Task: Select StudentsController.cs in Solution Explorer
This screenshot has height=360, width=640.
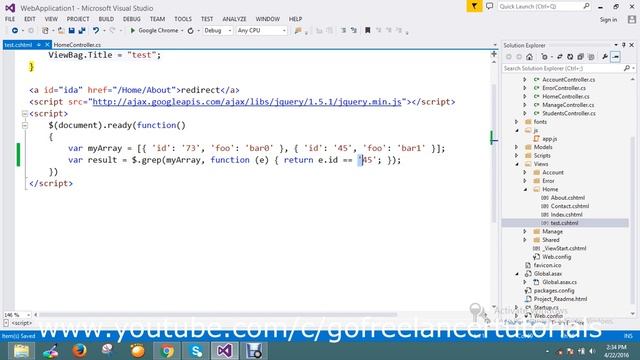Action: coord(569,113)
